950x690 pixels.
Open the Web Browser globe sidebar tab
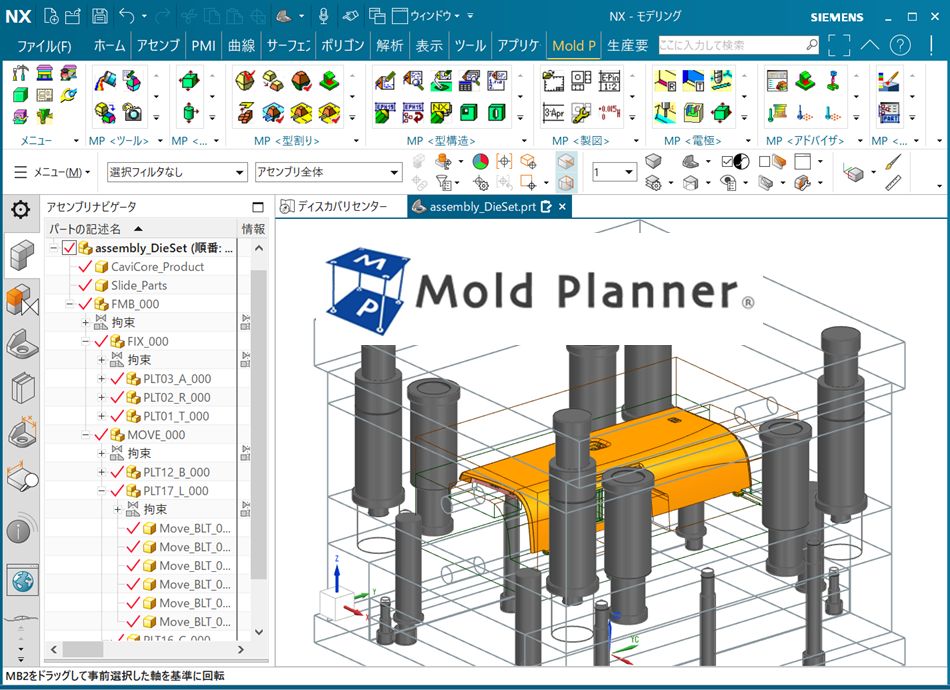click(x=22, y=578)
